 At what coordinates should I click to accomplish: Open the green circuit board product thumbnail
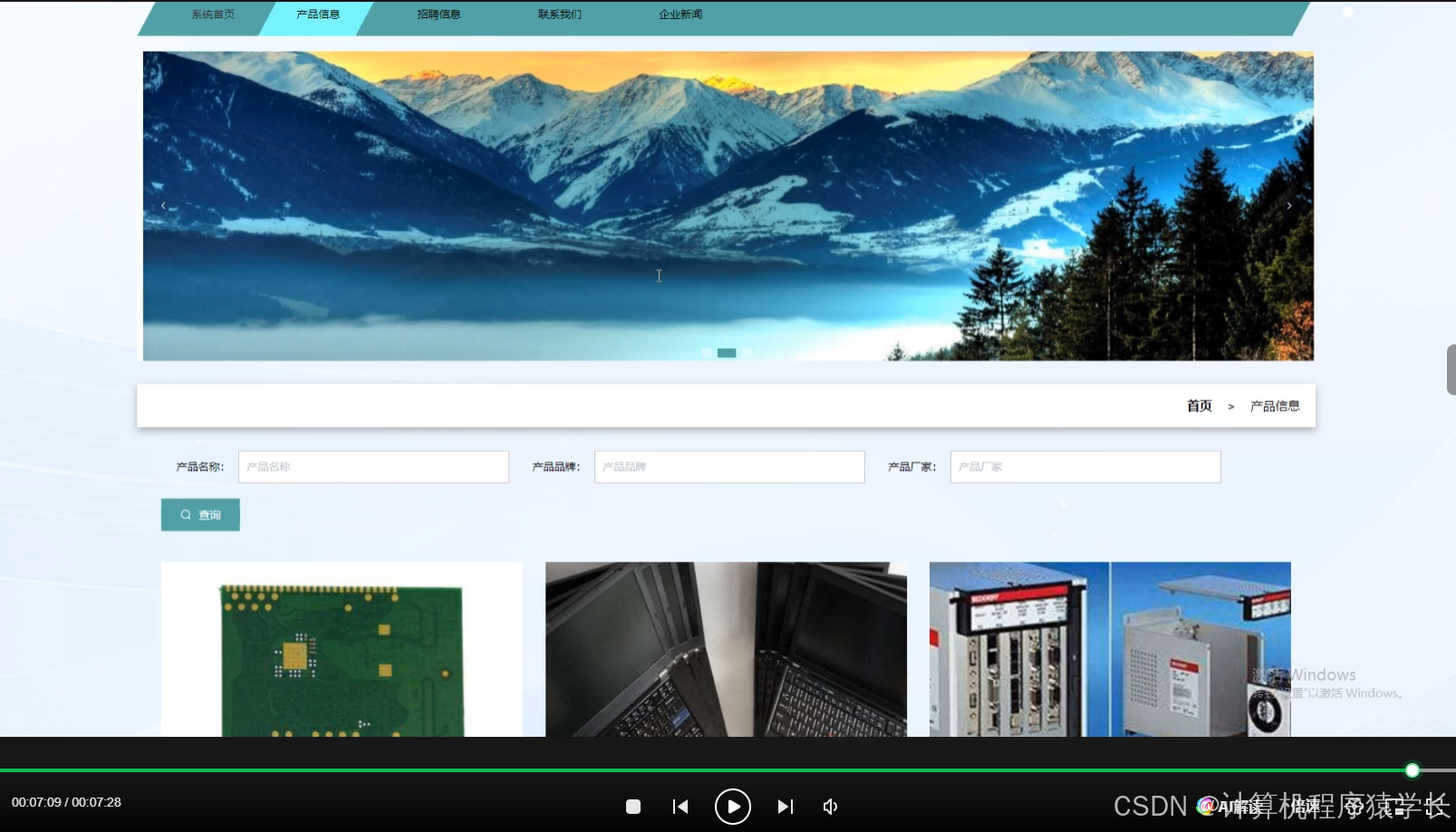tap(342, 649)
